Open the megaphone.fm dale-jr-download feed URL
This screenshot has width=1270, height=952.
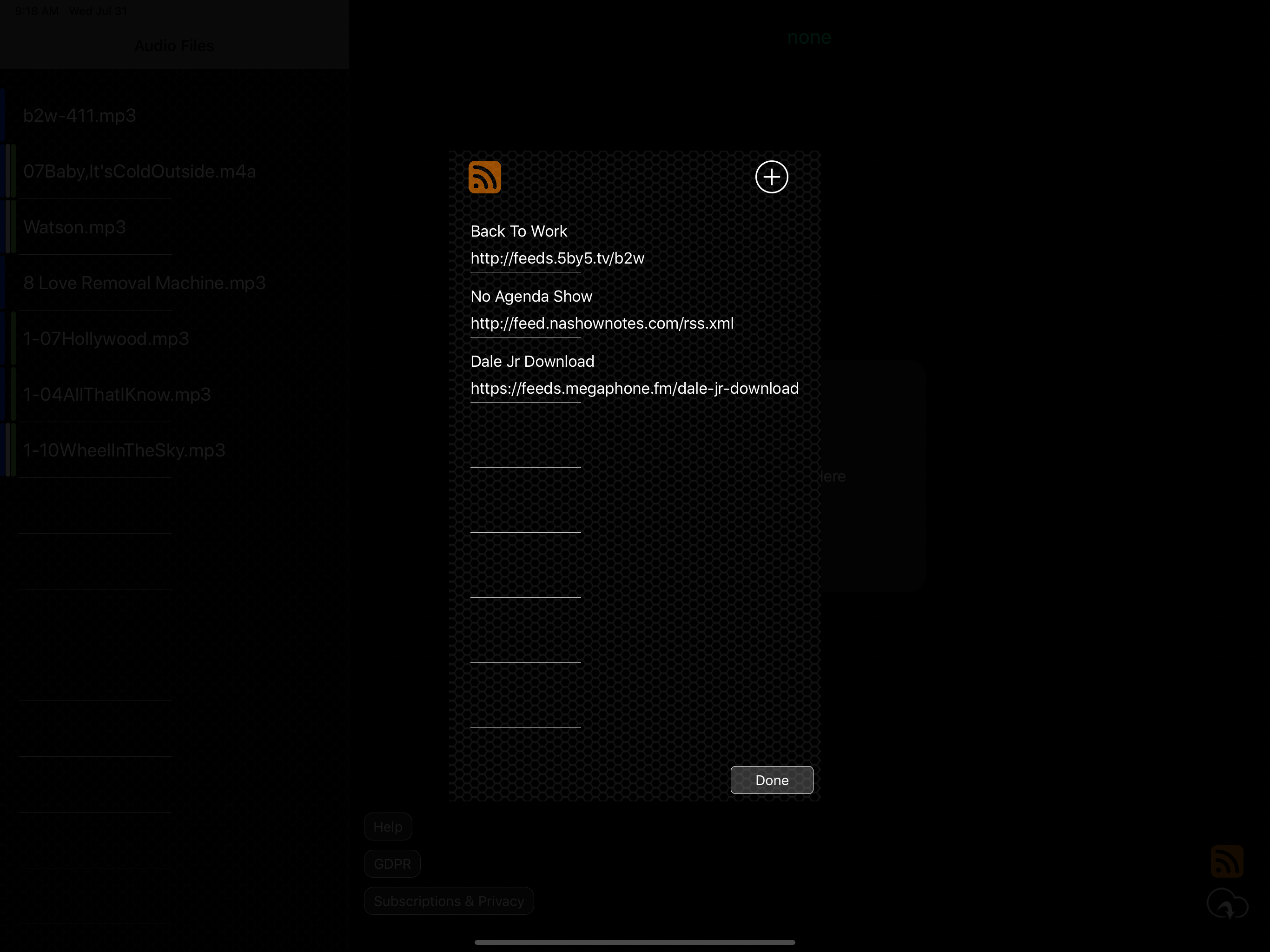point(635,389)
